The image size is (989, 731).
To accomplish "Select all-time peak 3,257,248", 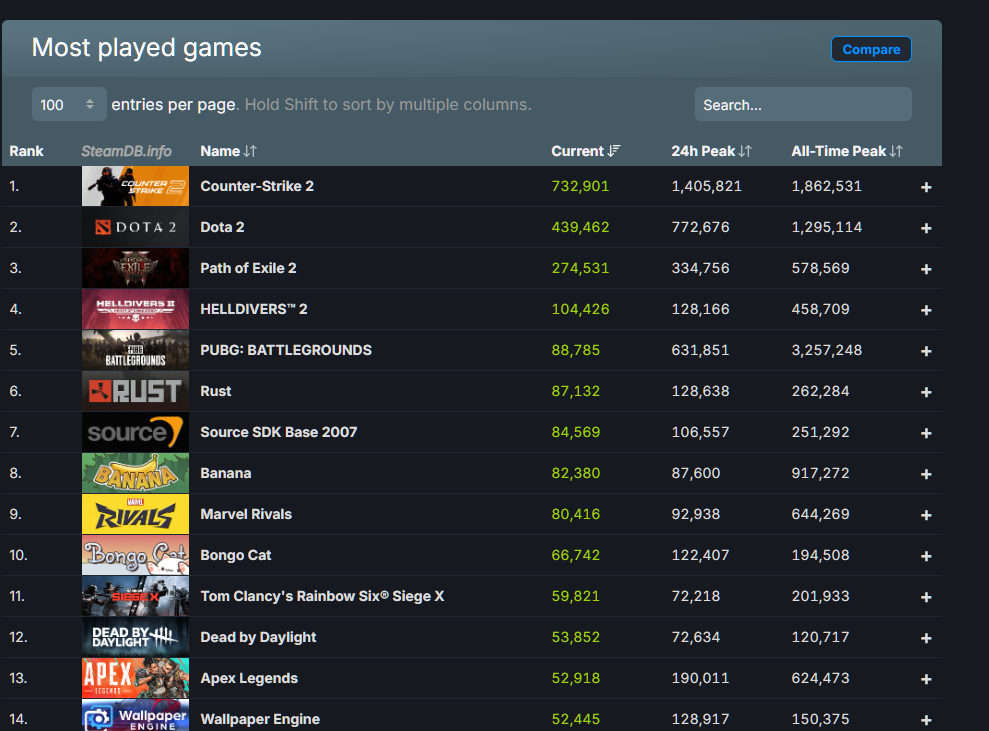I will click(x=826, y=350).
